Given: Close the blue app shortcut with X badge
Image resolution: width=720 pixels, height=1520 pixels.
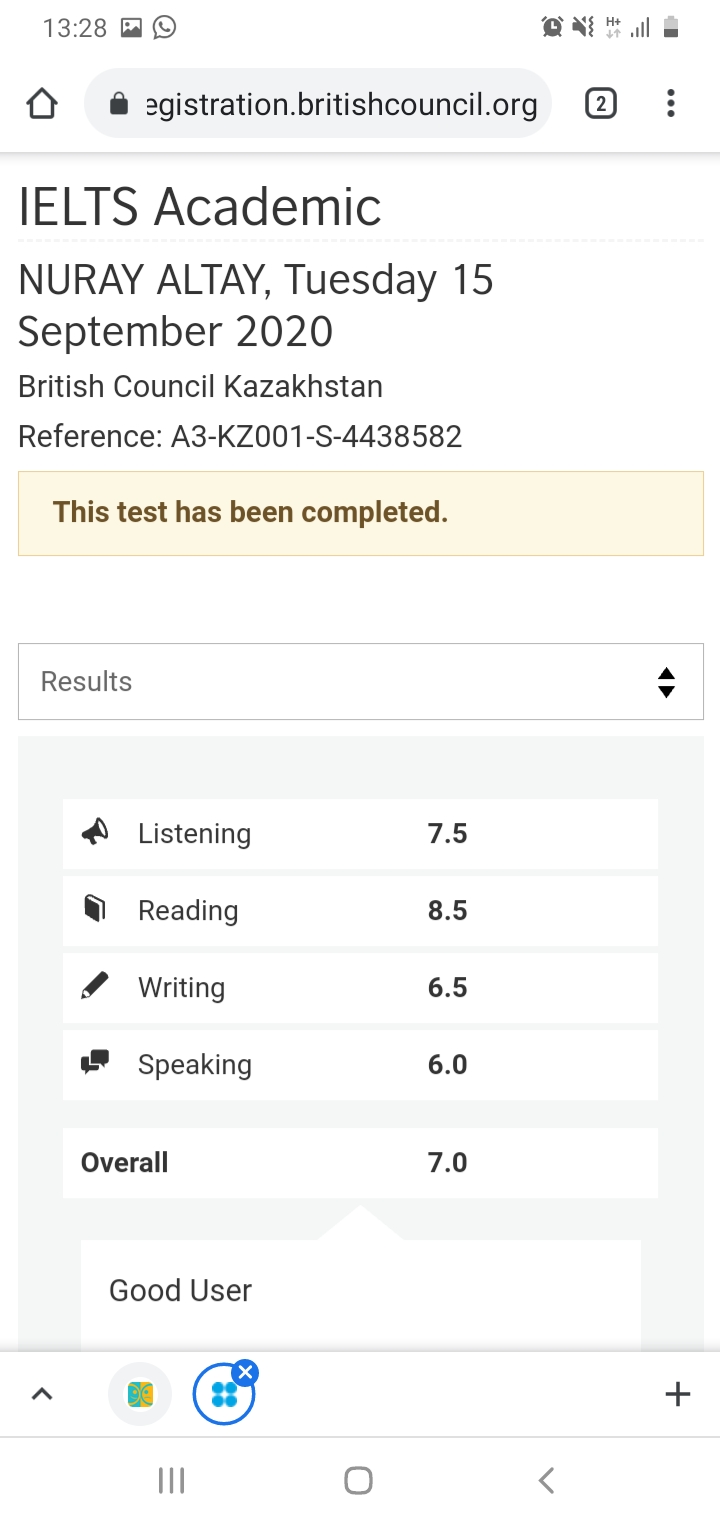Looking at the screenshot, I should coord(246,1371).
